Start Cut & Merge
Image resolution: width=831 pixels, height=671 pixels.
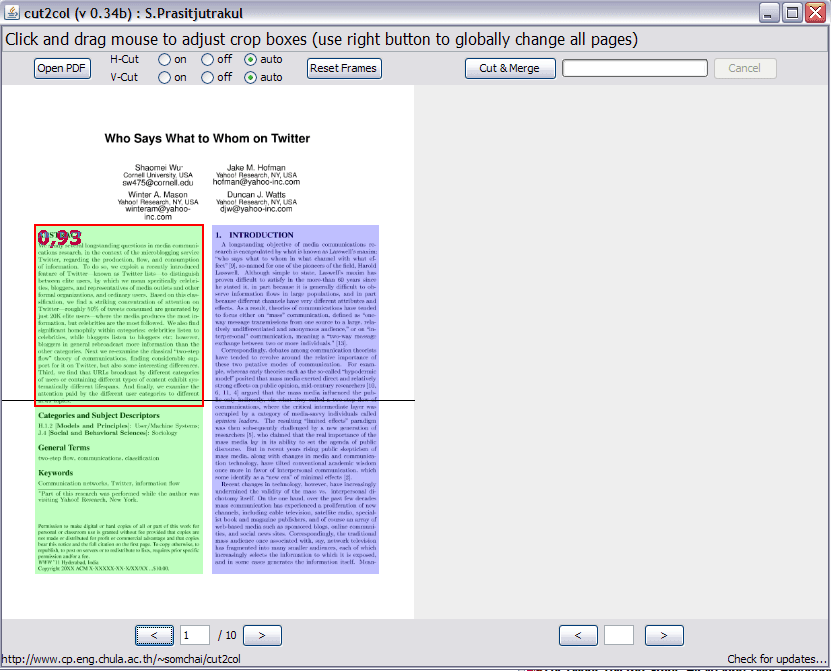coord(510,68)
